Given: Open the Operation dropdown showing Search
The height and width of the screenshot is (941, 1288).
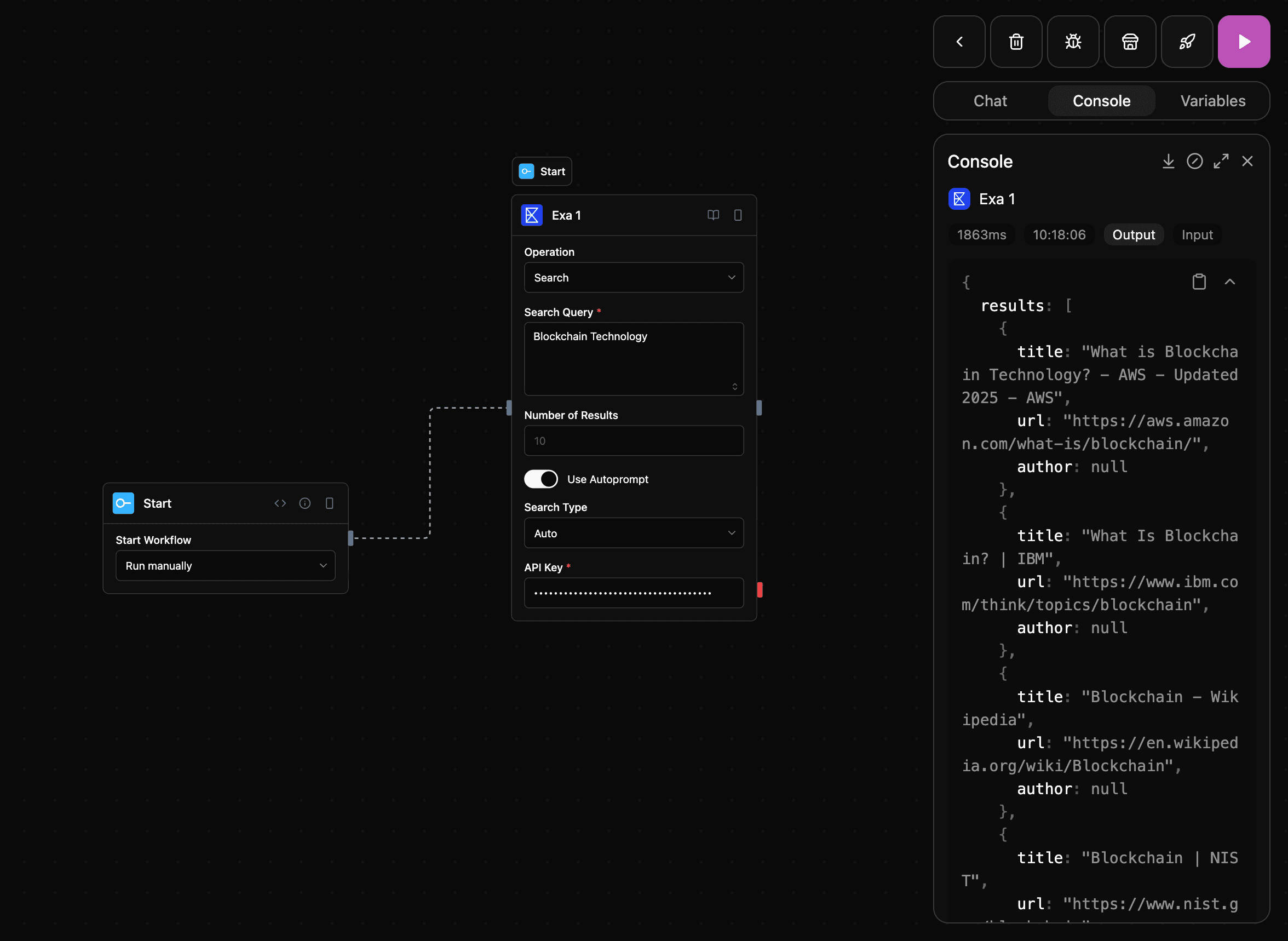Looking at the screenshot, I should coord(634,277).
